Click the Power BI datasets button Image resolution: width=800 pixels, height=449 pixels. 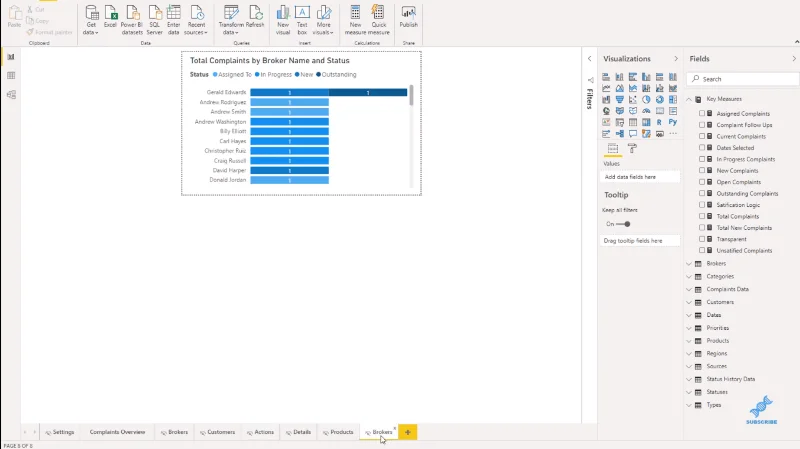point(132,19)
